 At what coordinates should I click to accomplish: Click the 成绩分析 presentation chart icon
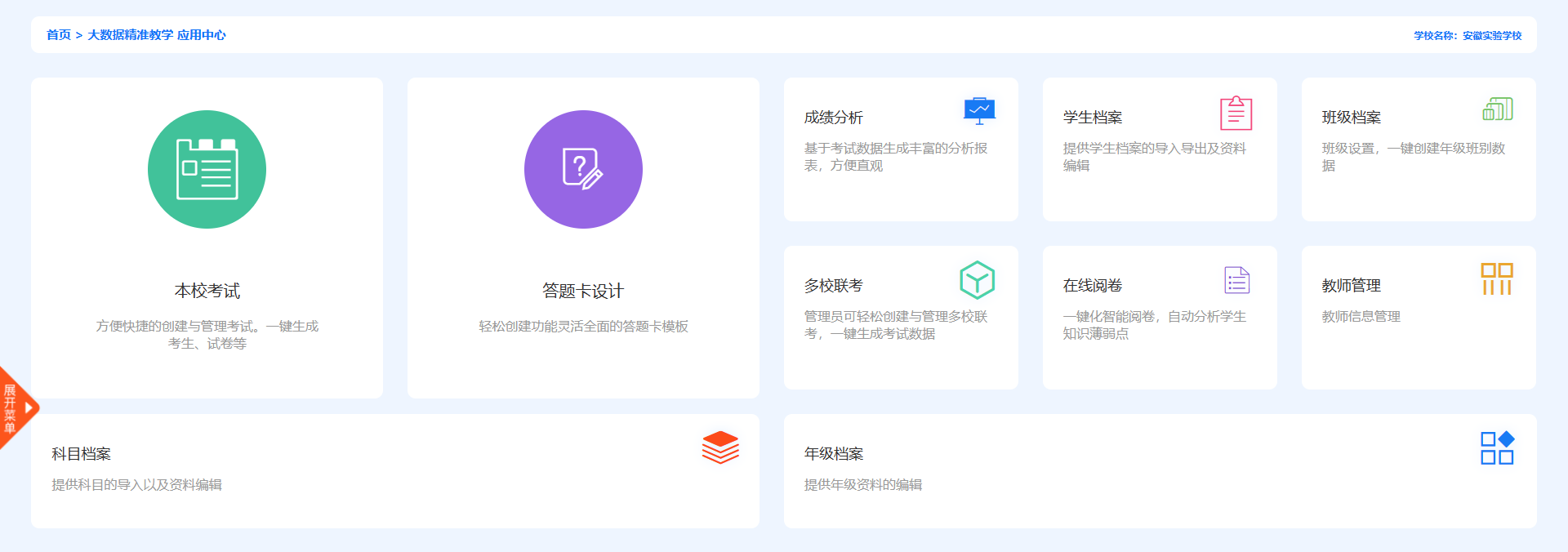979,110
